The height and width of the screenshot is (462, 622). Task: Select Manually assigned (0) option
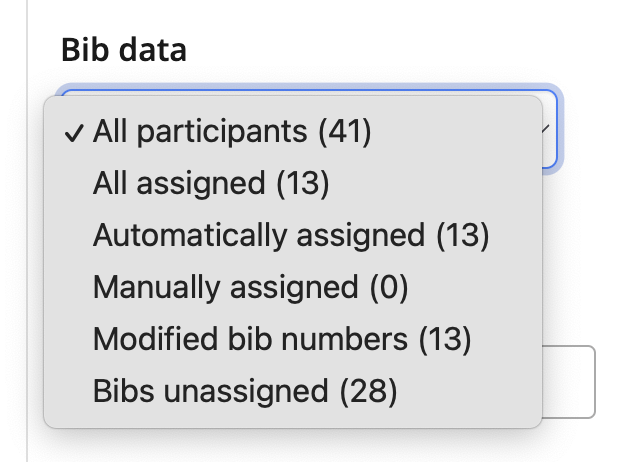pos(250,288)
